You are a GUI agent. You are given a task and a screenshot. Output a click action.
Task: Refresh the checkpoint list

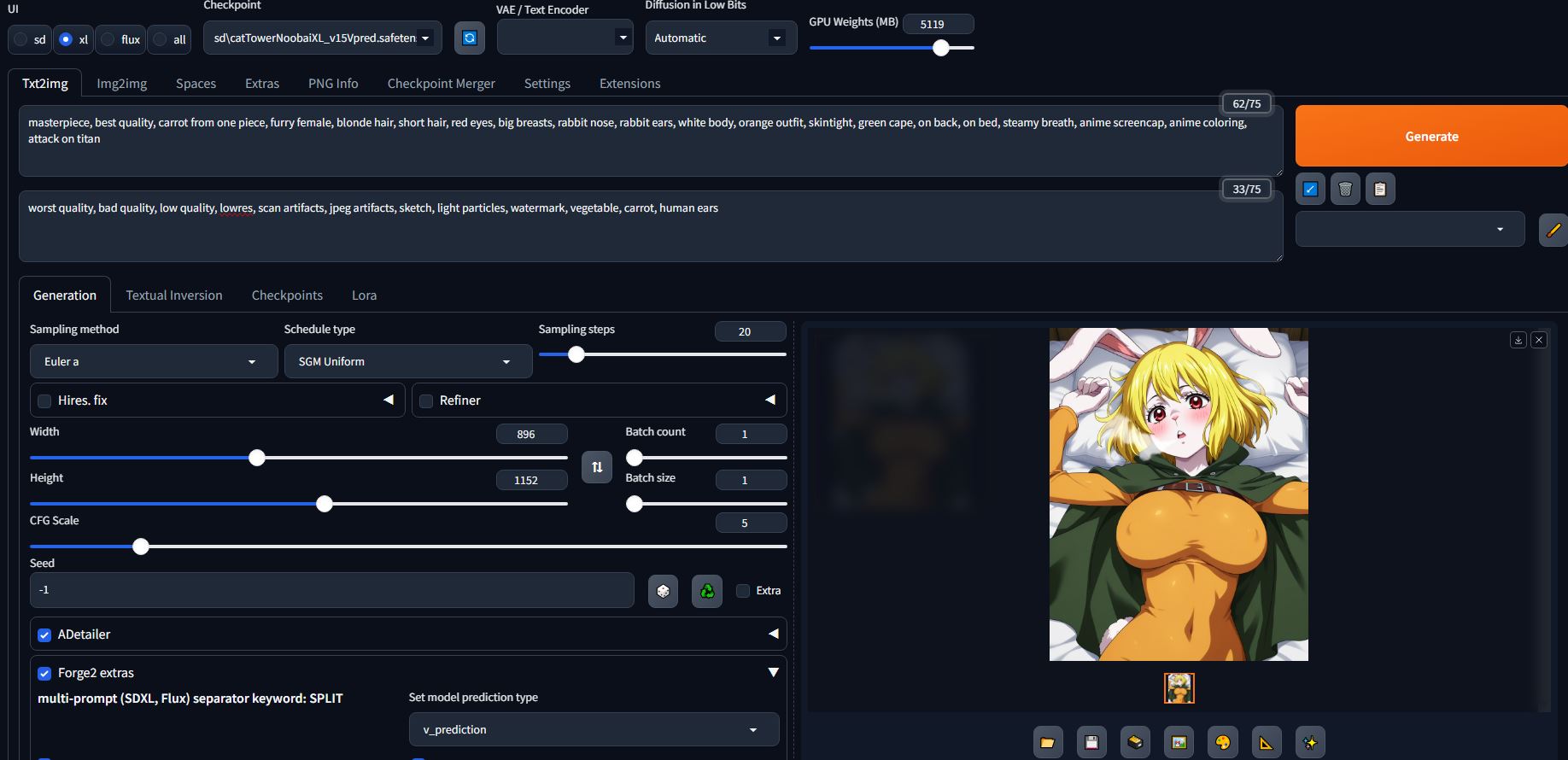[x=469, y=38]
